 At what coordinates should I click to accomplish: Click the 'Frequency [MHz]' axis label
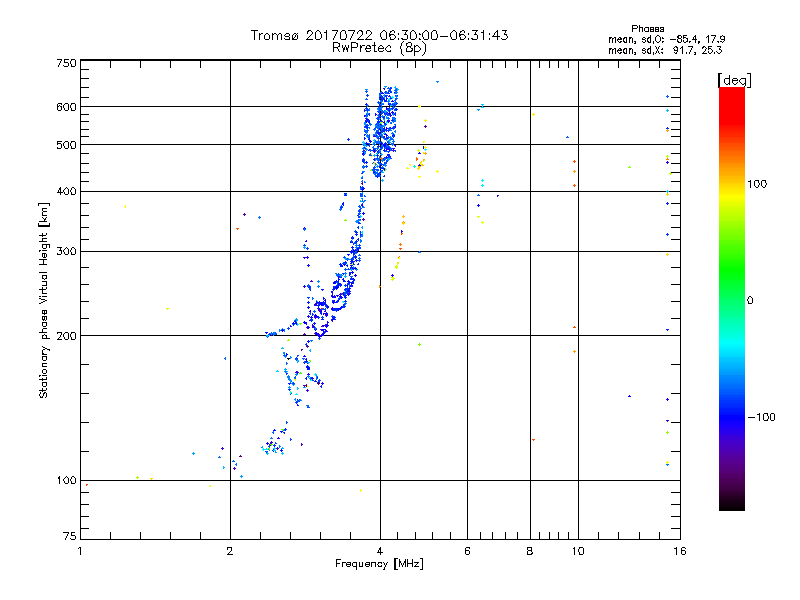tap(379, 564)
